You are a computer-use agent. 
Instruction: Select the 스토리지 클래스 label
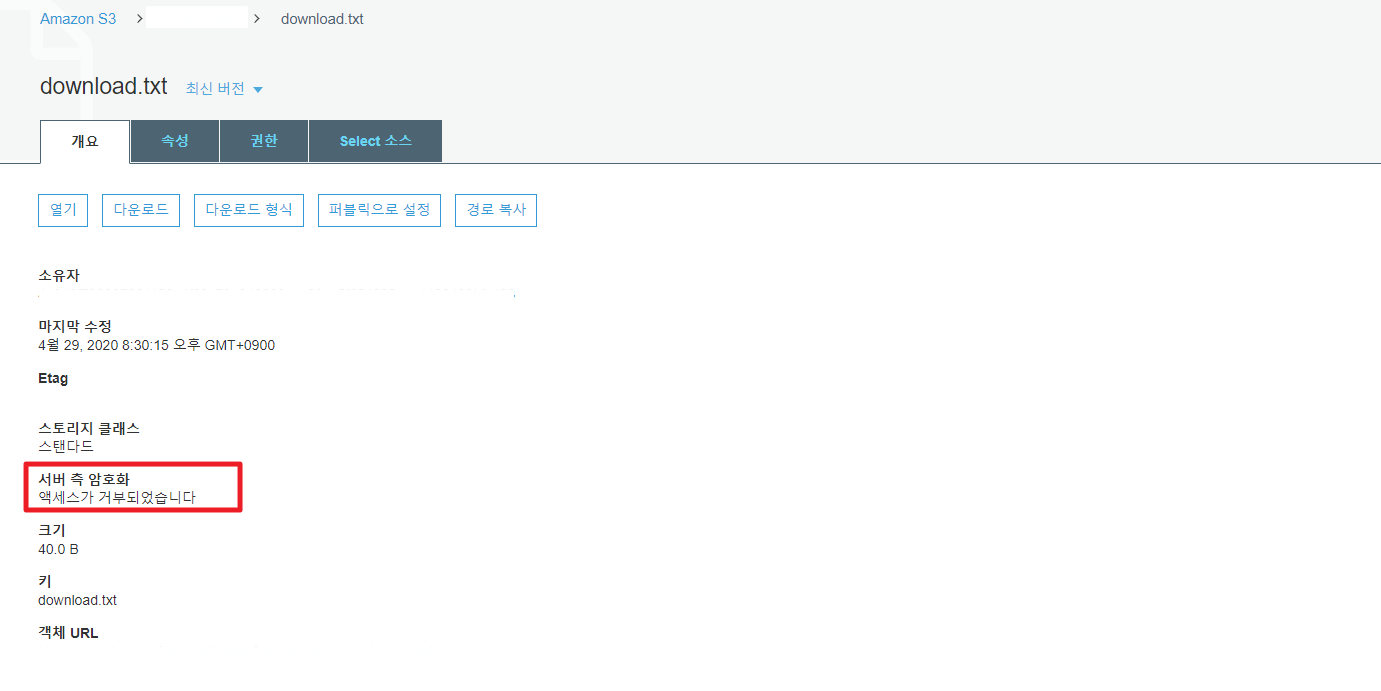(89, 428)
